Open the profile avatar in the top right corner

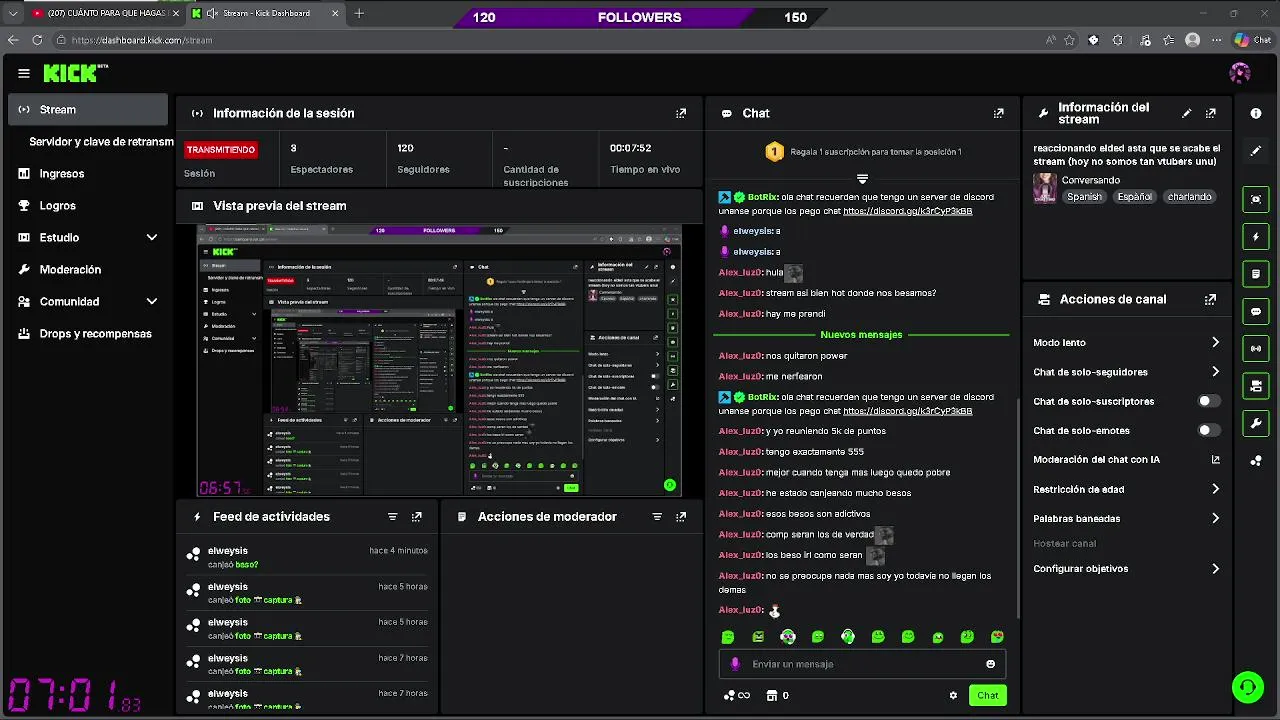[x=1239, y=73]
